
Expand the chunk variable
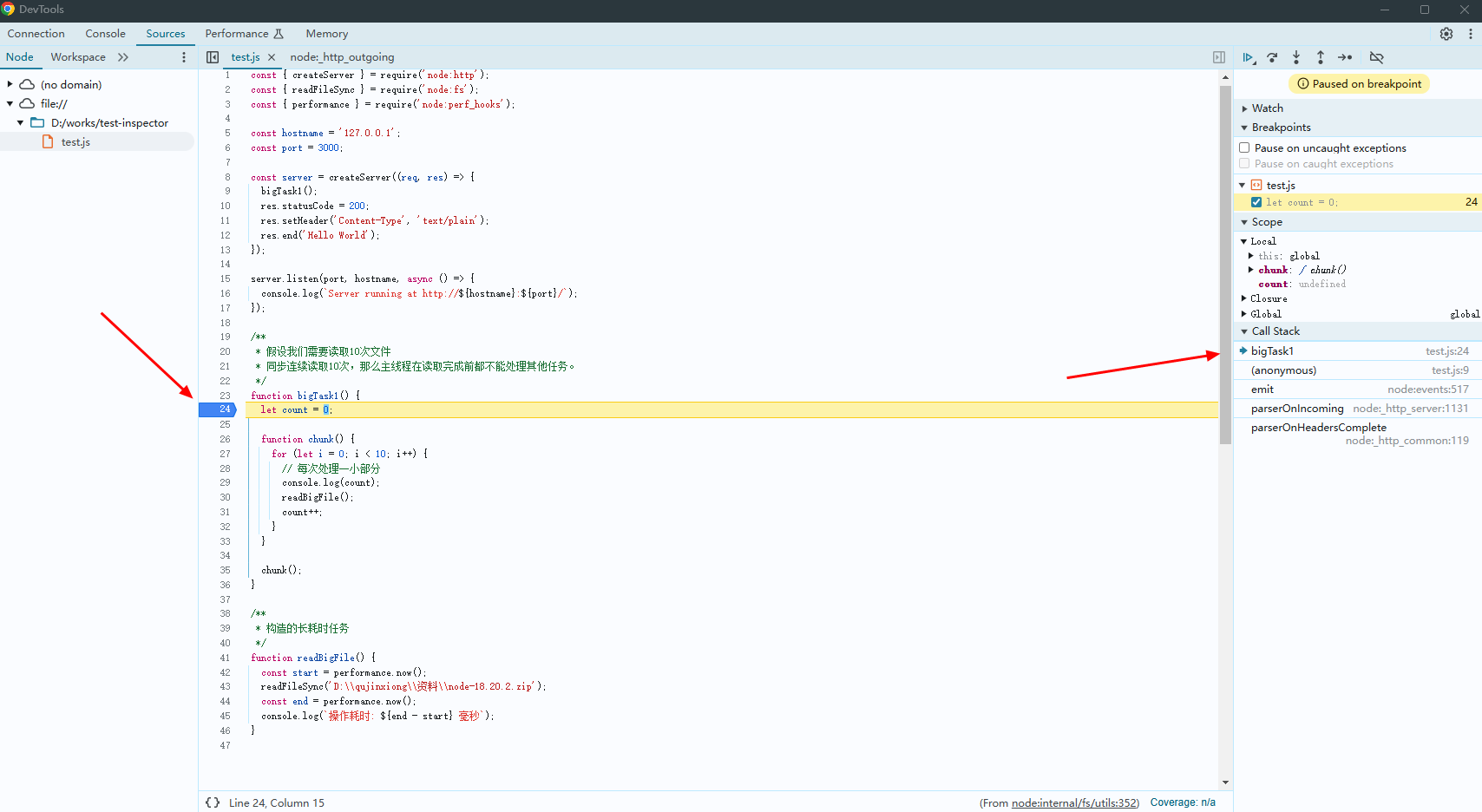click(x=1250, y=270)
